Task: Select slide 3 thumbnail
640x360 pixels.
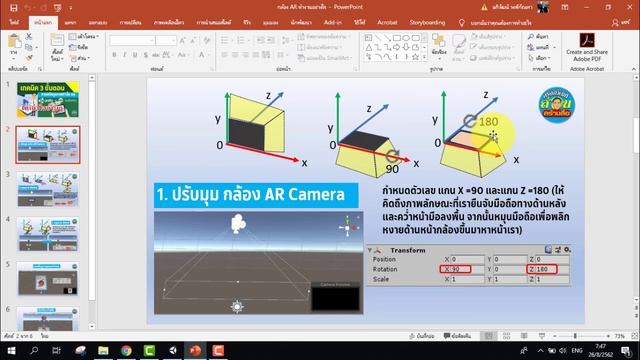Action: pyautogui.click(x=48, y=189)
